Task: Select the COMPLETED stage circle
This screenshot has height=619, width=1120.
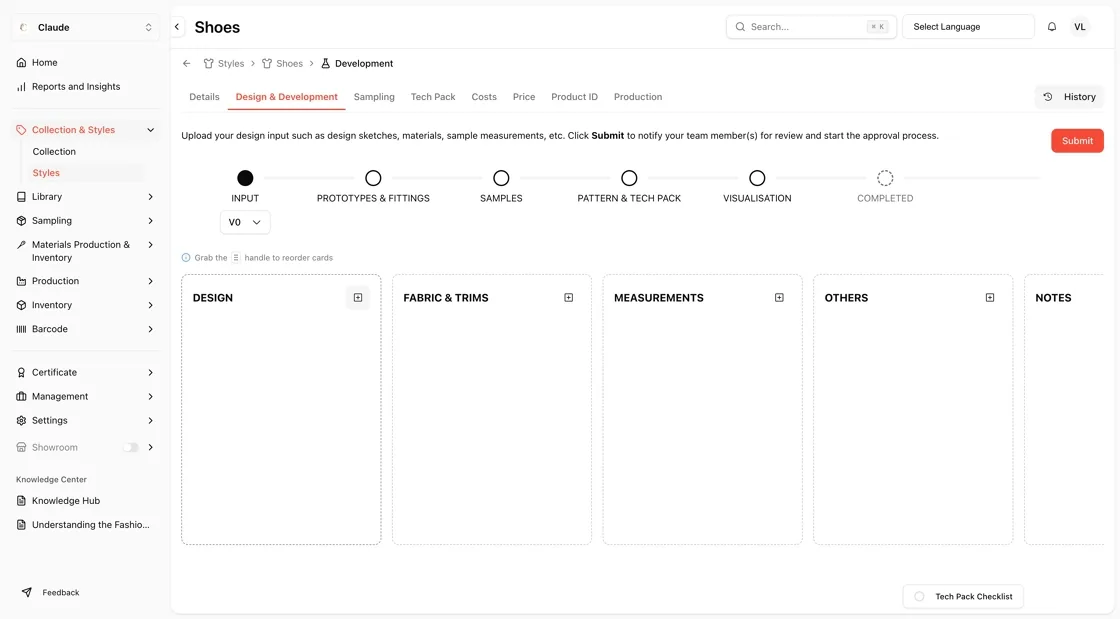Action: coord(885,178)
